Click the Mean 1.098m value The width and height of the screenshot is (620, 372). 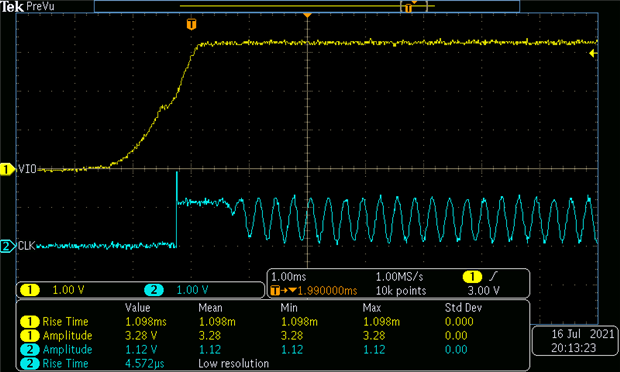[217, 322]
